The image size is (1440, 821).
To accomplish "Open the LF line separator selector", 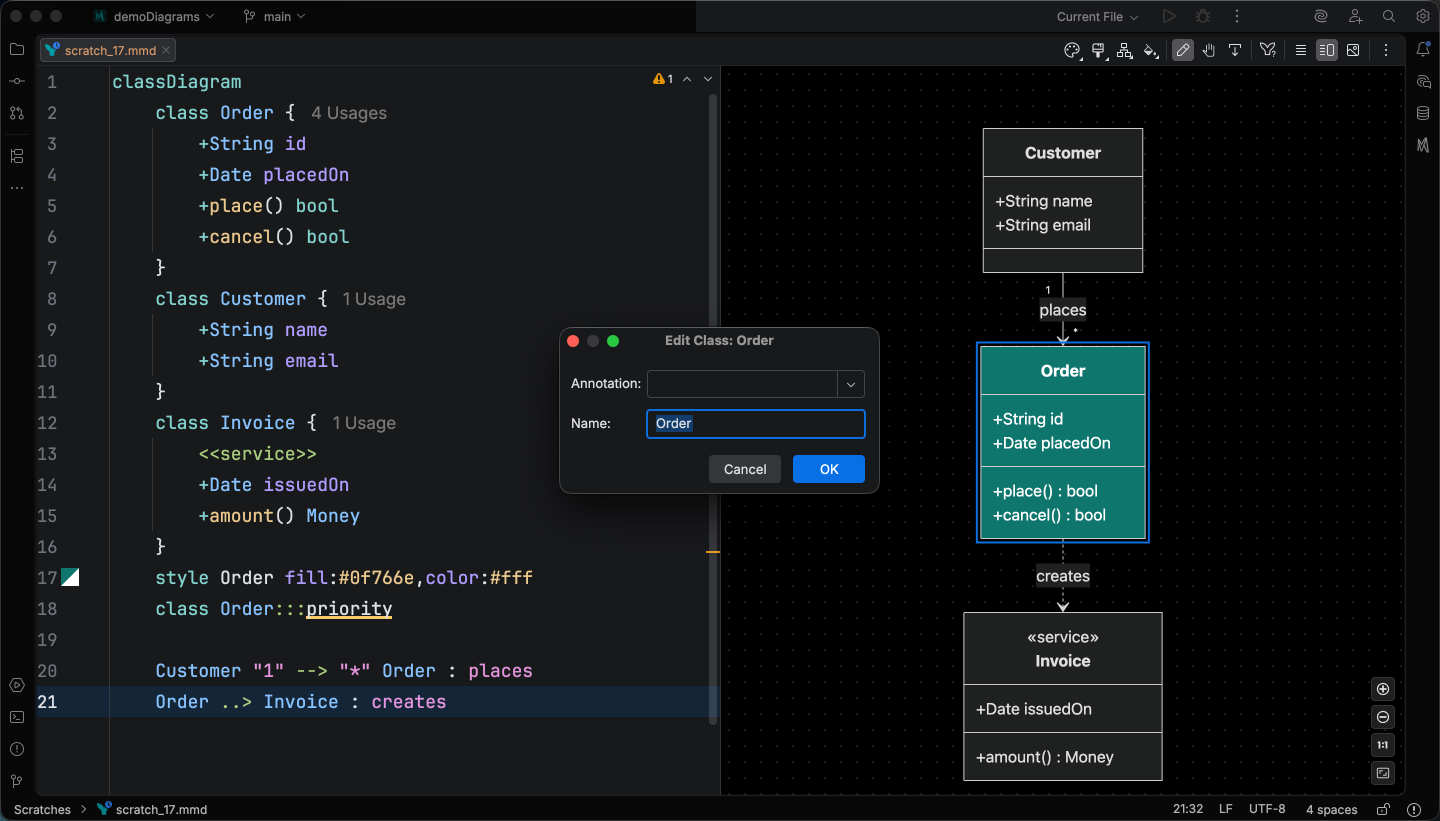I will [1225, 809].
